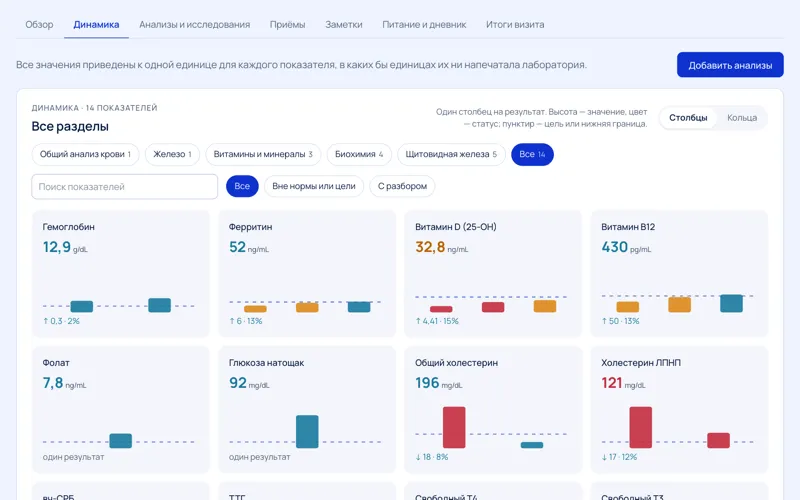Click the Гемоглобин value 12,9
The height and width of the screenshot is (500, 800).
pos(57,247)
